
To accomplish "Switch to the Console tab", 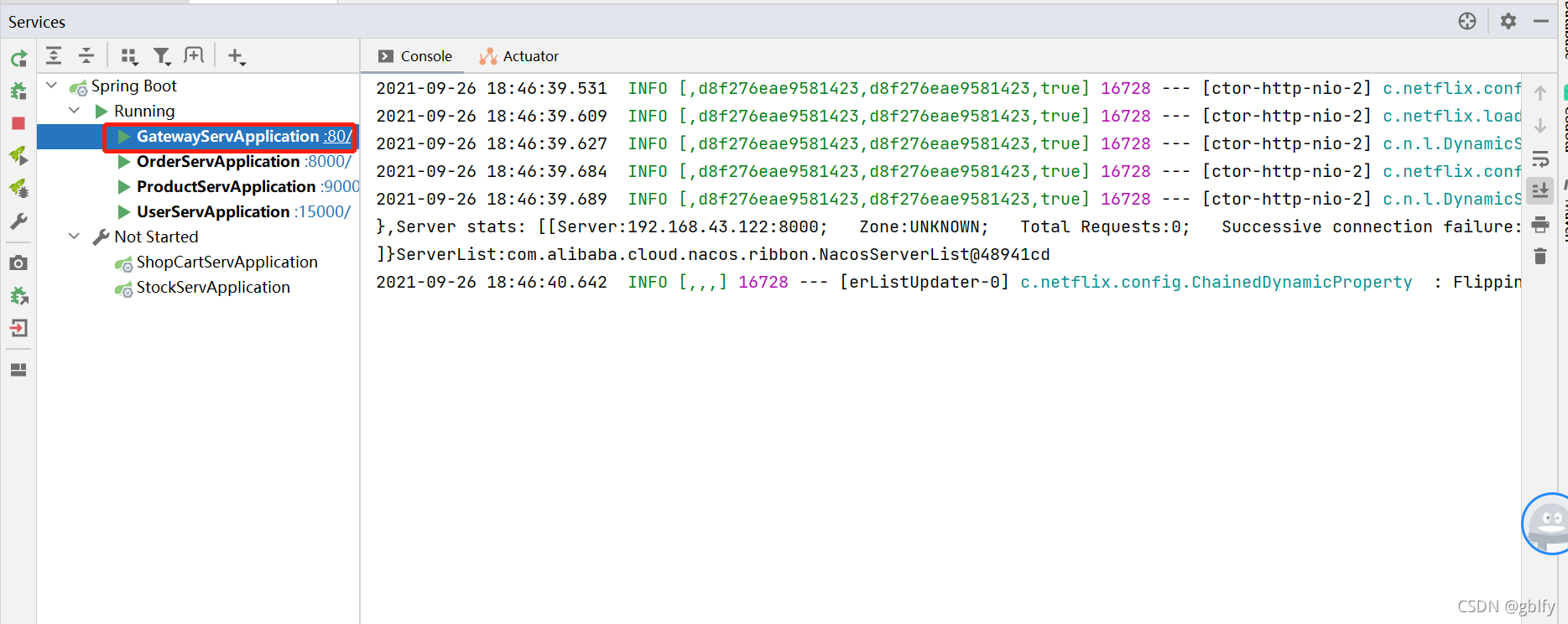I will coord(415,56).
